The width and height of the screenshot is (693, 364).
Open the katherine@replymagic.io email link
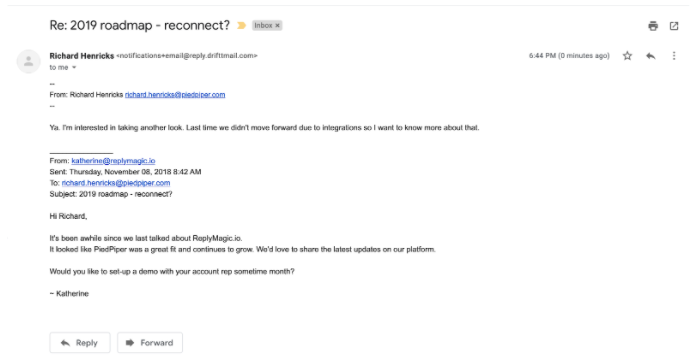tap(113, 161)
